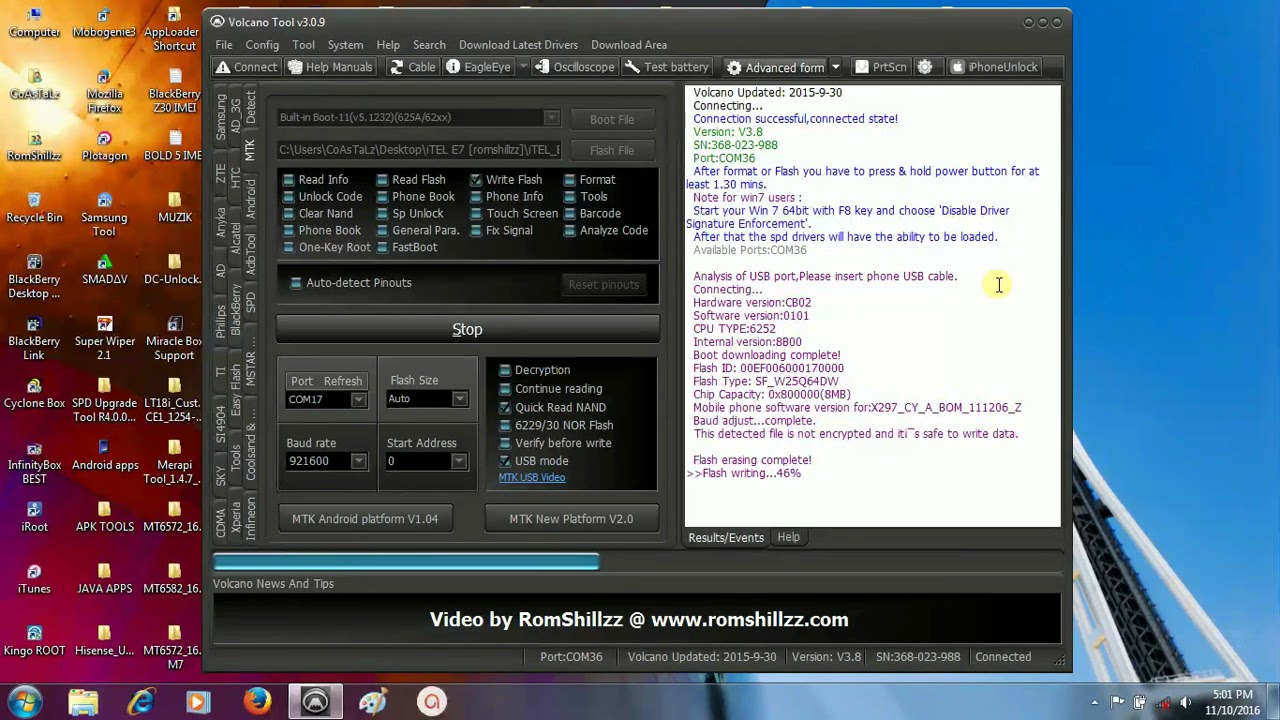This screenshot has width=1280, height=720.
Task: Enable the Decryption checkbox
Action: 505,370
